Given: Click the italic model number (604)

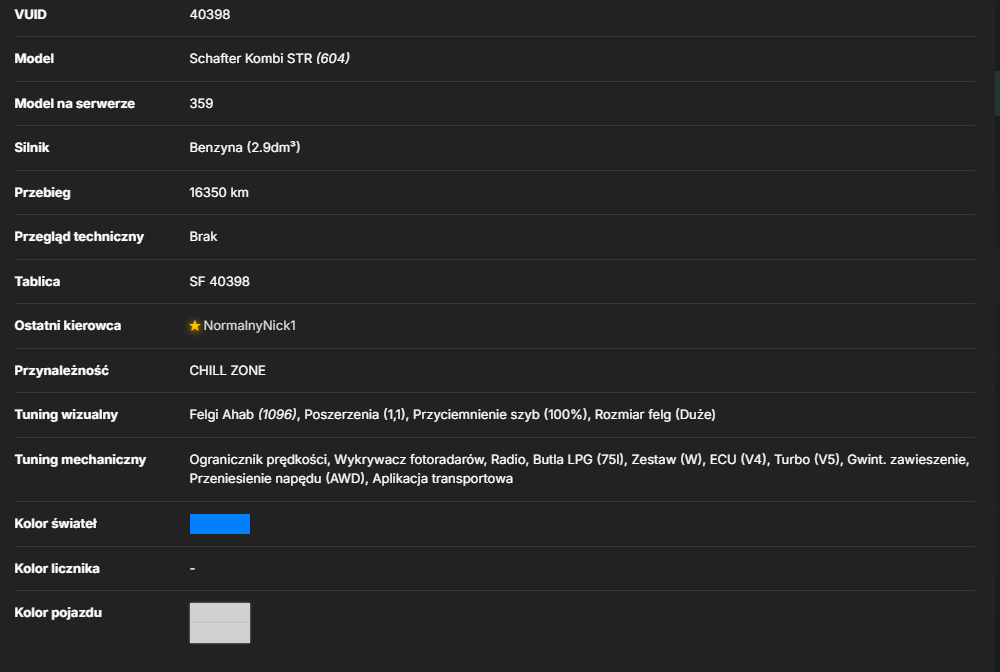Looking at the screenshot, I should tap(333, 59).
